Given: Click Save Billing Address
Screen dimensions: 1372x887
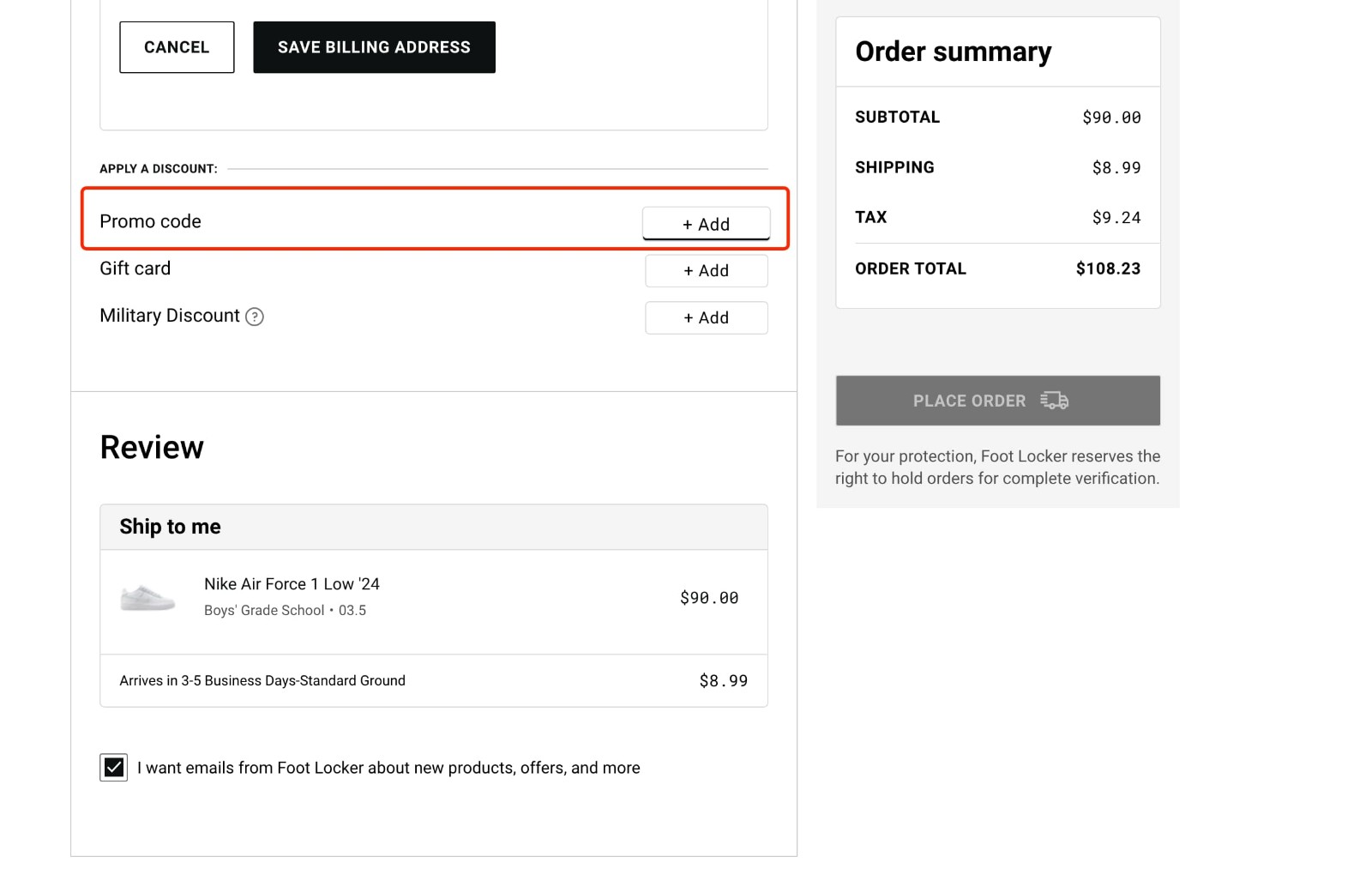Looking at the screenshot, I should coord(373,47).
